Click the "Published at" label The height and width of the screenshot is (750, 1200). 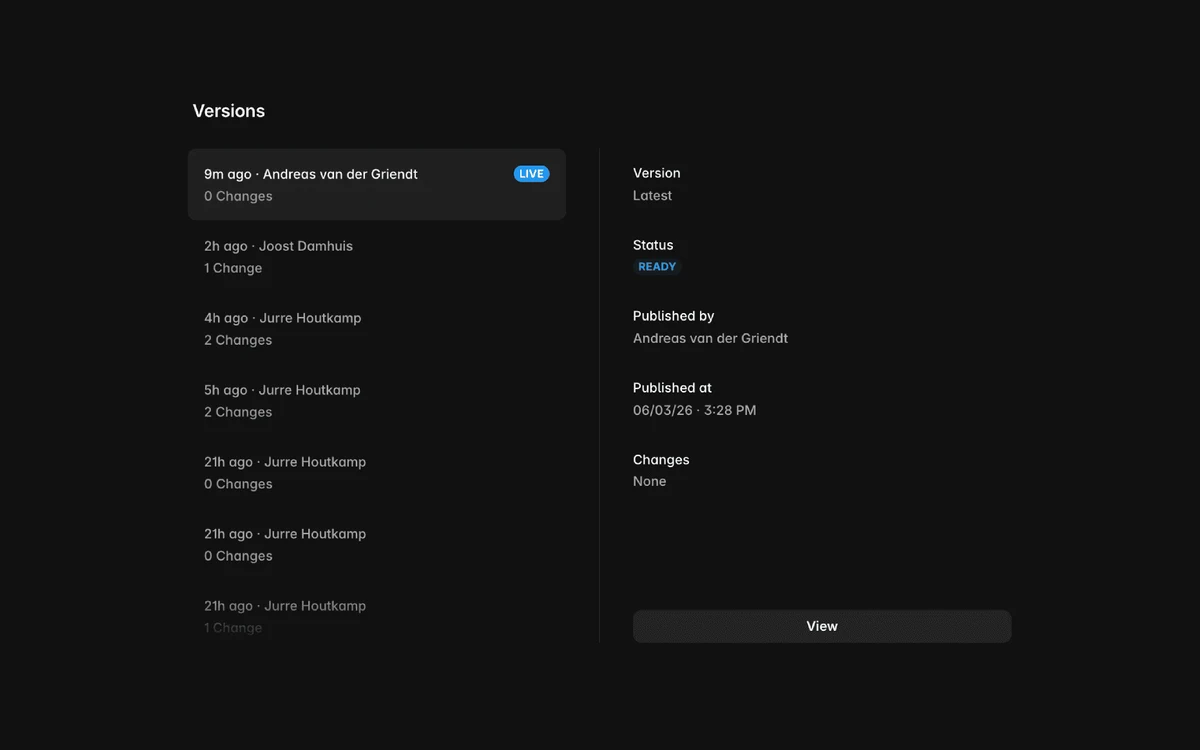point(672,388)
